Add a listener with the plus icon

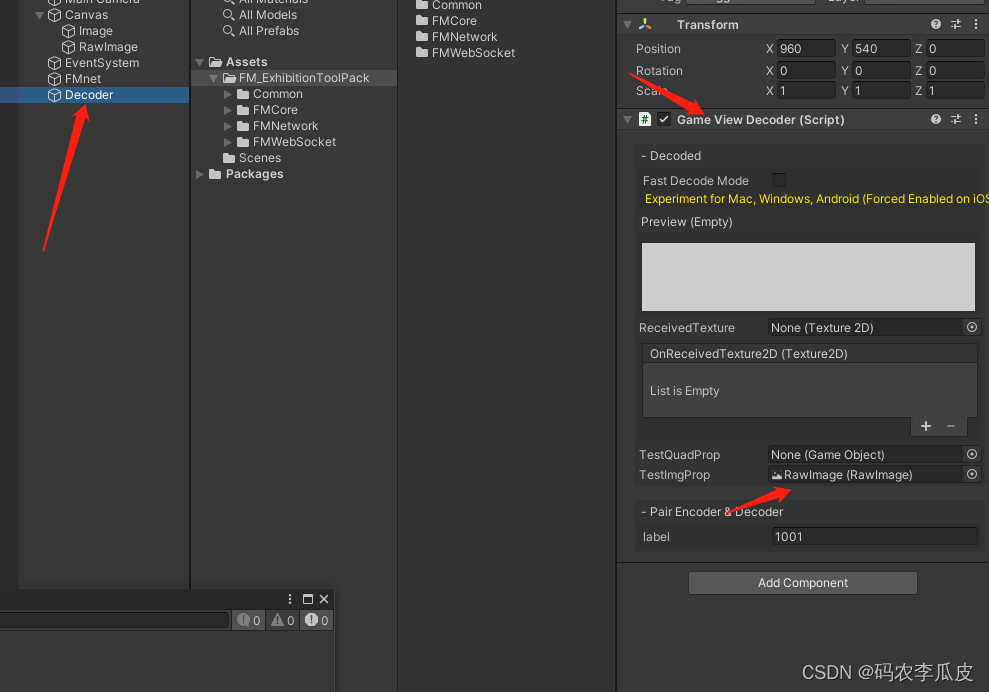point(925,426)
